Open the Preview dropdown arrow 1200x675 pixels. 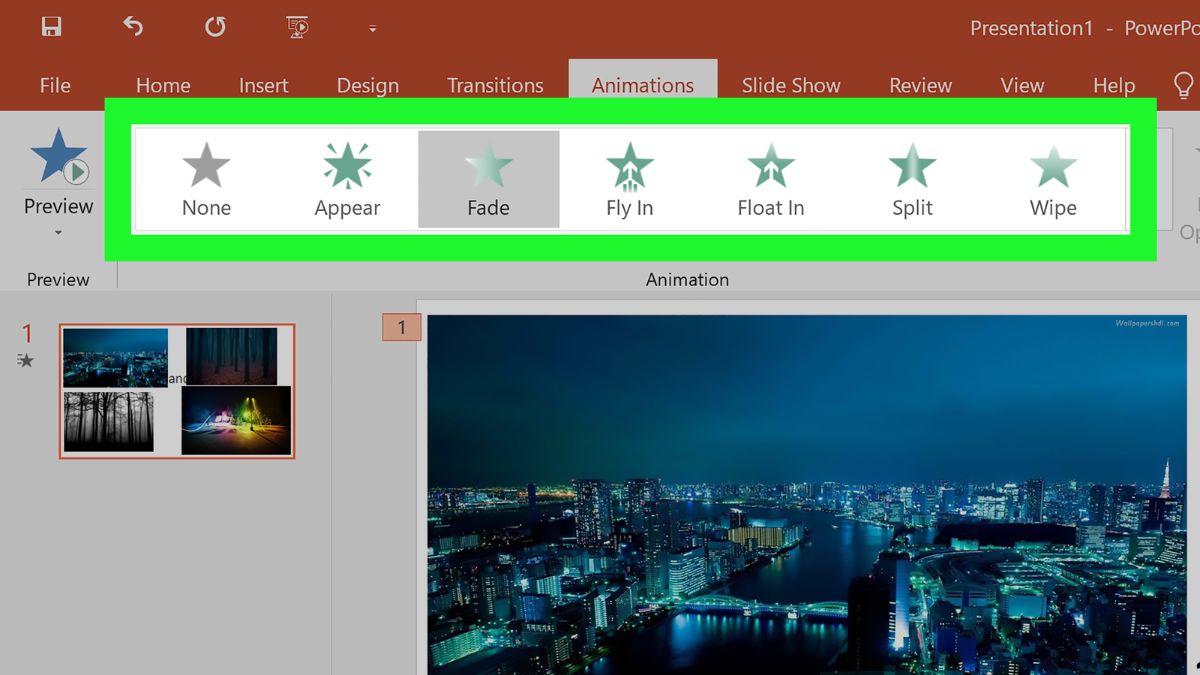click(x=58, y=232)
